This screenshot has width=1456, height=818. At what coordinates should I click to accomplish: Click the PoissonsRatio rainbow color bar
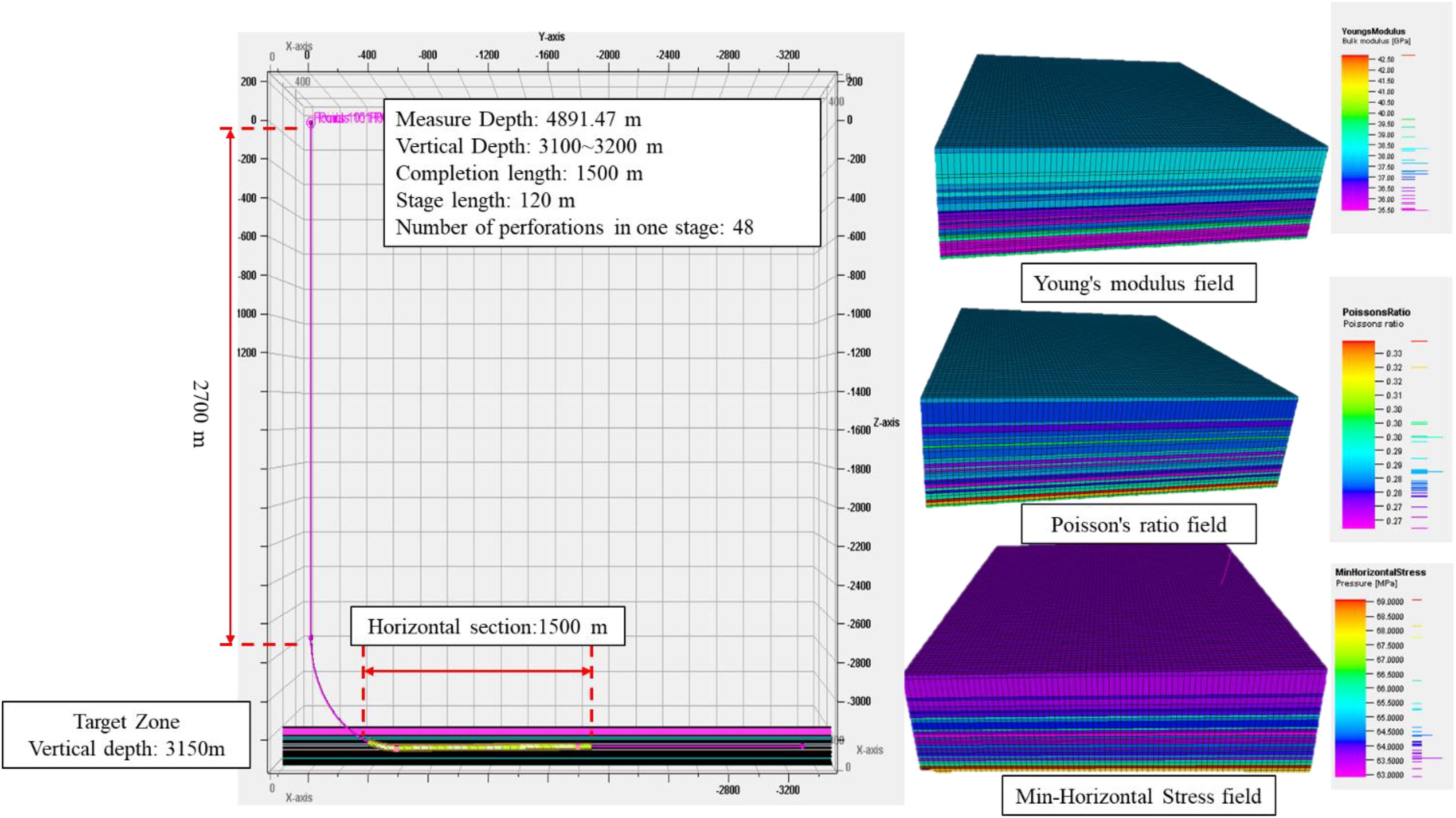1358,435
